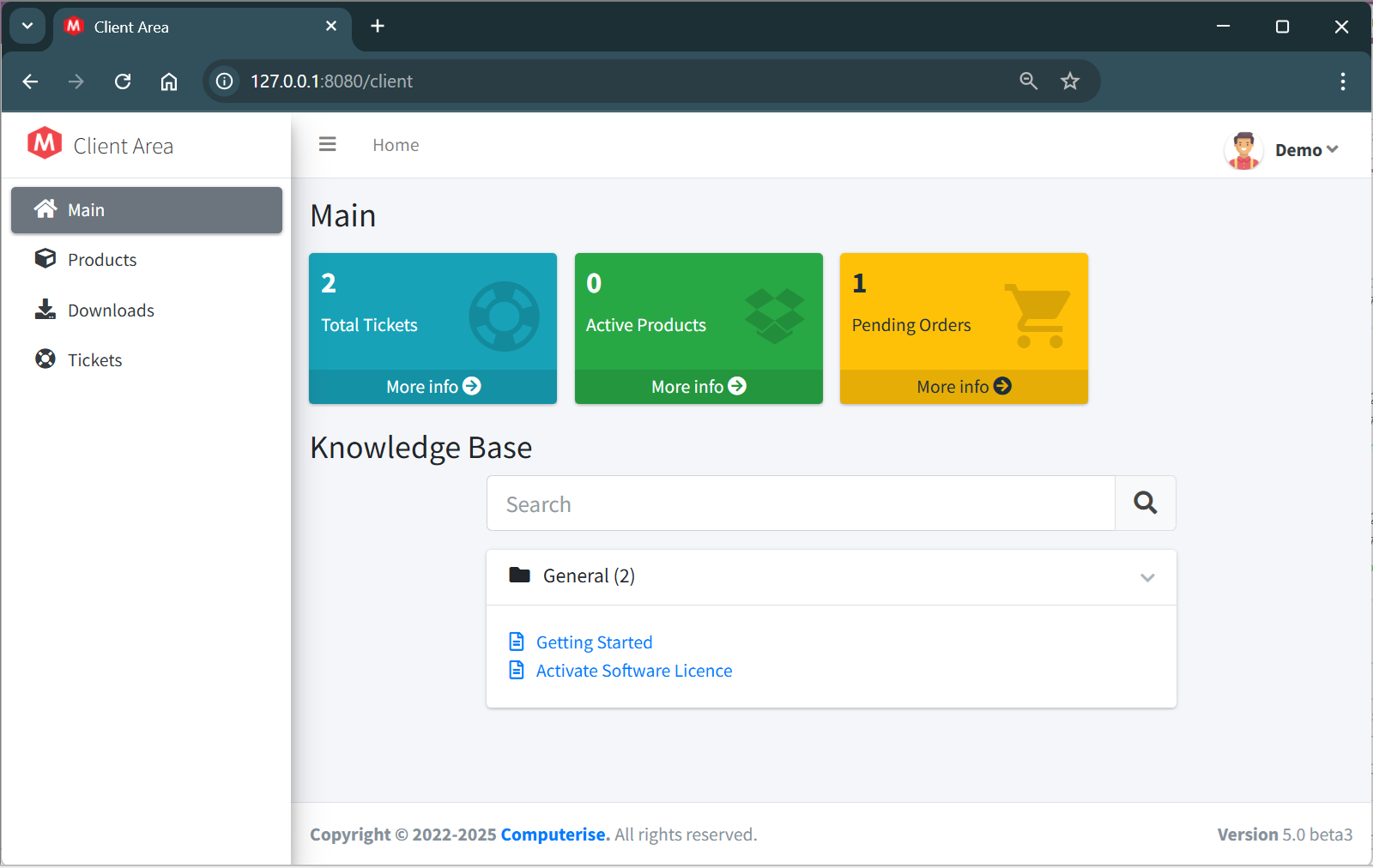Click the Client Area logo icon
The image size is (1373, 868).
[45, 143]
